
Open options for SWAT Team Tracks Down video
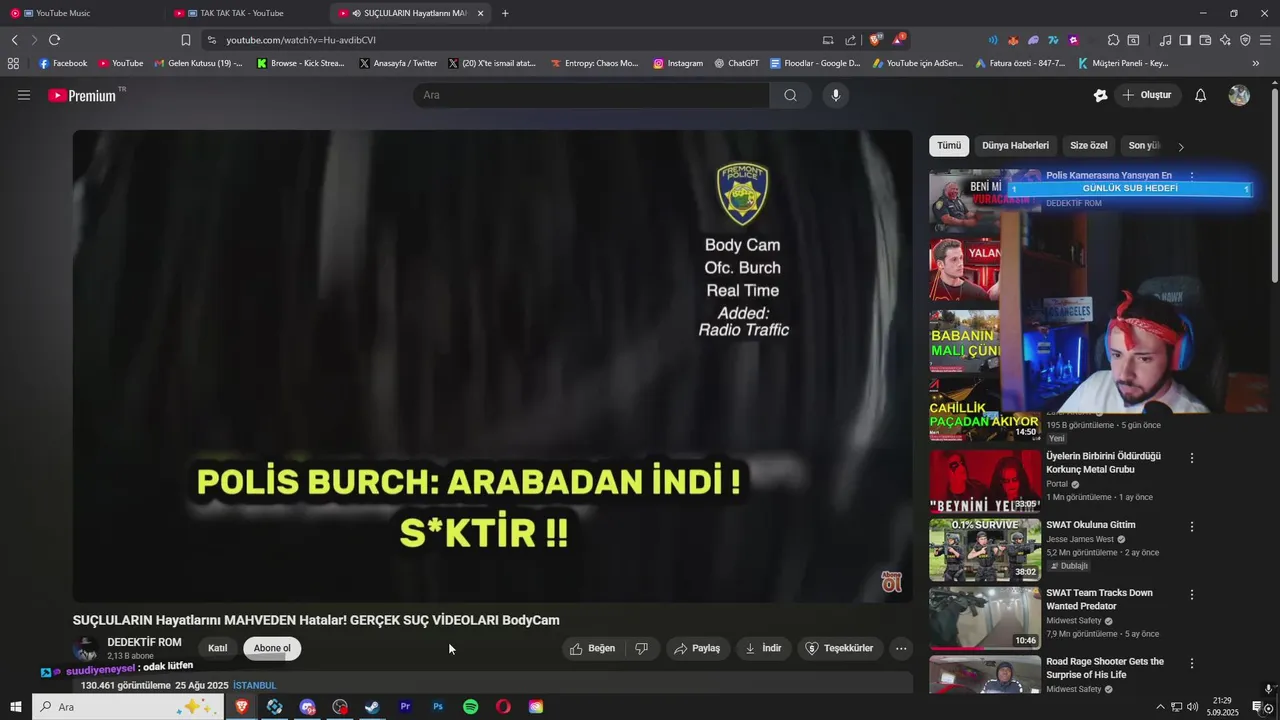click(1191, 595)
